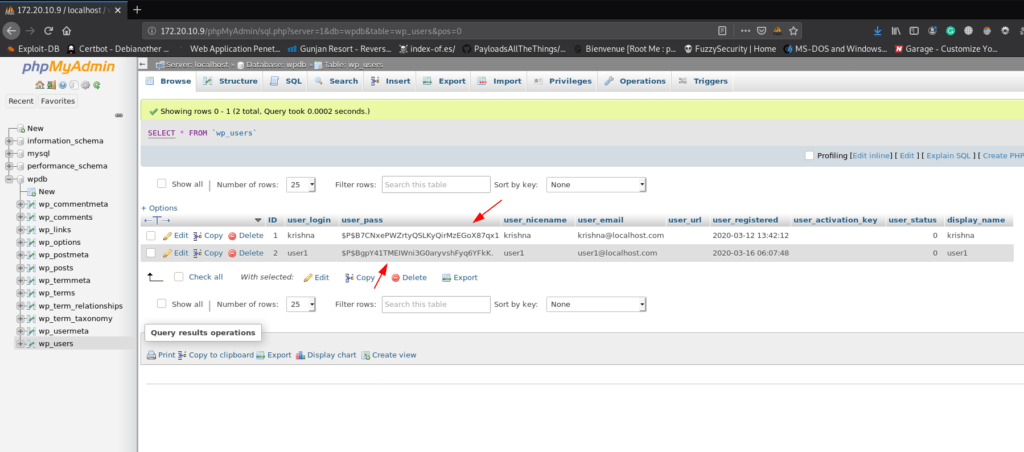1024x452 pixels.
Task: Click With selected Export link
Action: (x=460, y=278)
